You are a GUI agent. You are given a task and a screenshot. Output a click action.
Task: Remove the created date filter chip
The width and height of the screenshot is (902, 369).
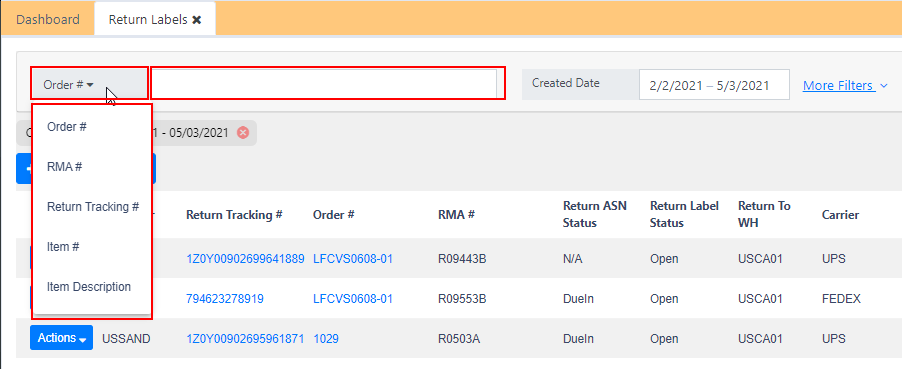tap(243, 132)
